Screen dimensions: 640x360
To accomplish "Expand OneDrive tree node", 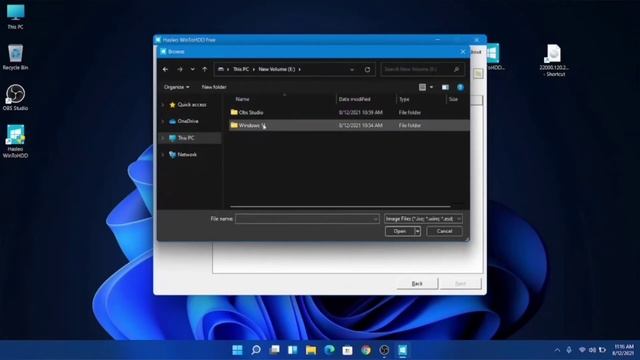I will point(163,121).
